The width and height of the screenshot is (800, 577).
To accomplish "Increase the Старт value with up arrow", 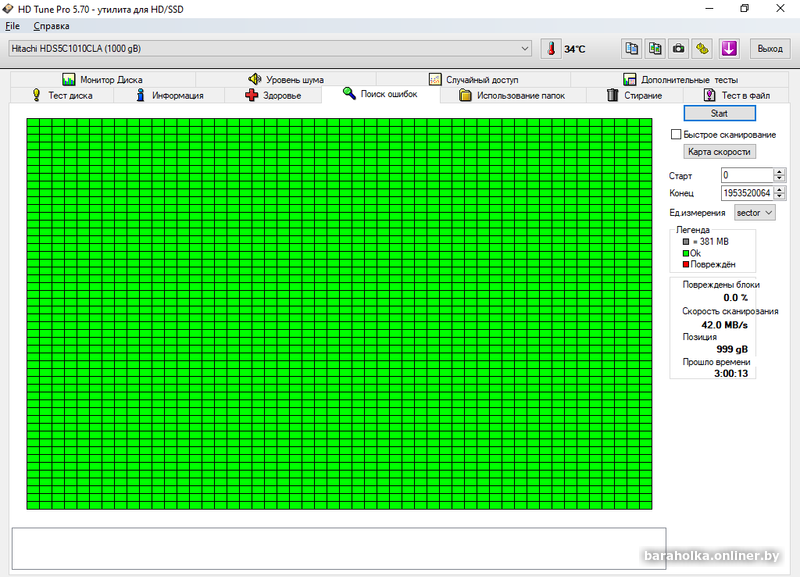I will point(779,172).
